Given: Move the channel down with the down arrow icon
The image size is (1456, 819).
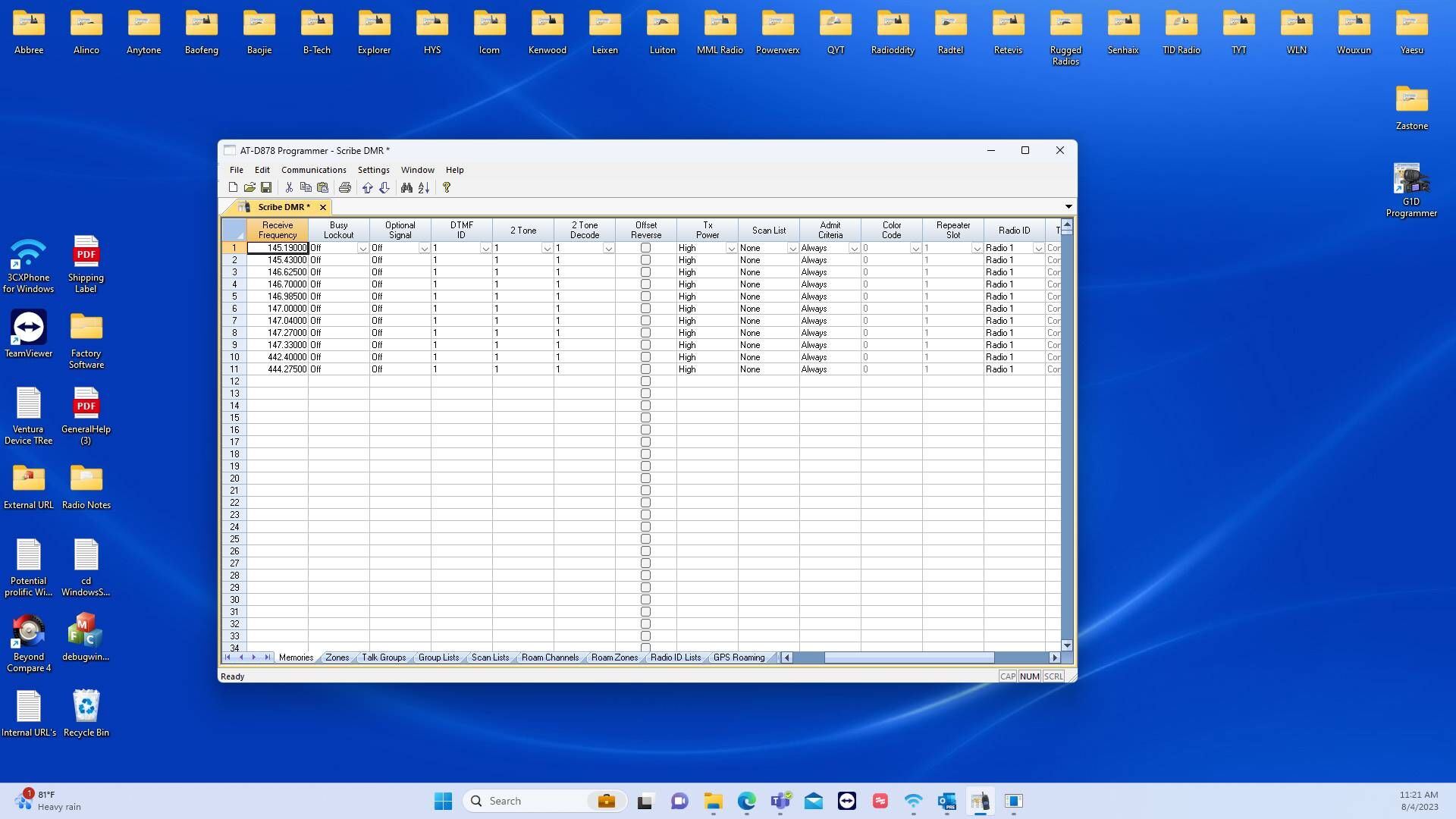Looking at the screenshot, I should (384, 187).
